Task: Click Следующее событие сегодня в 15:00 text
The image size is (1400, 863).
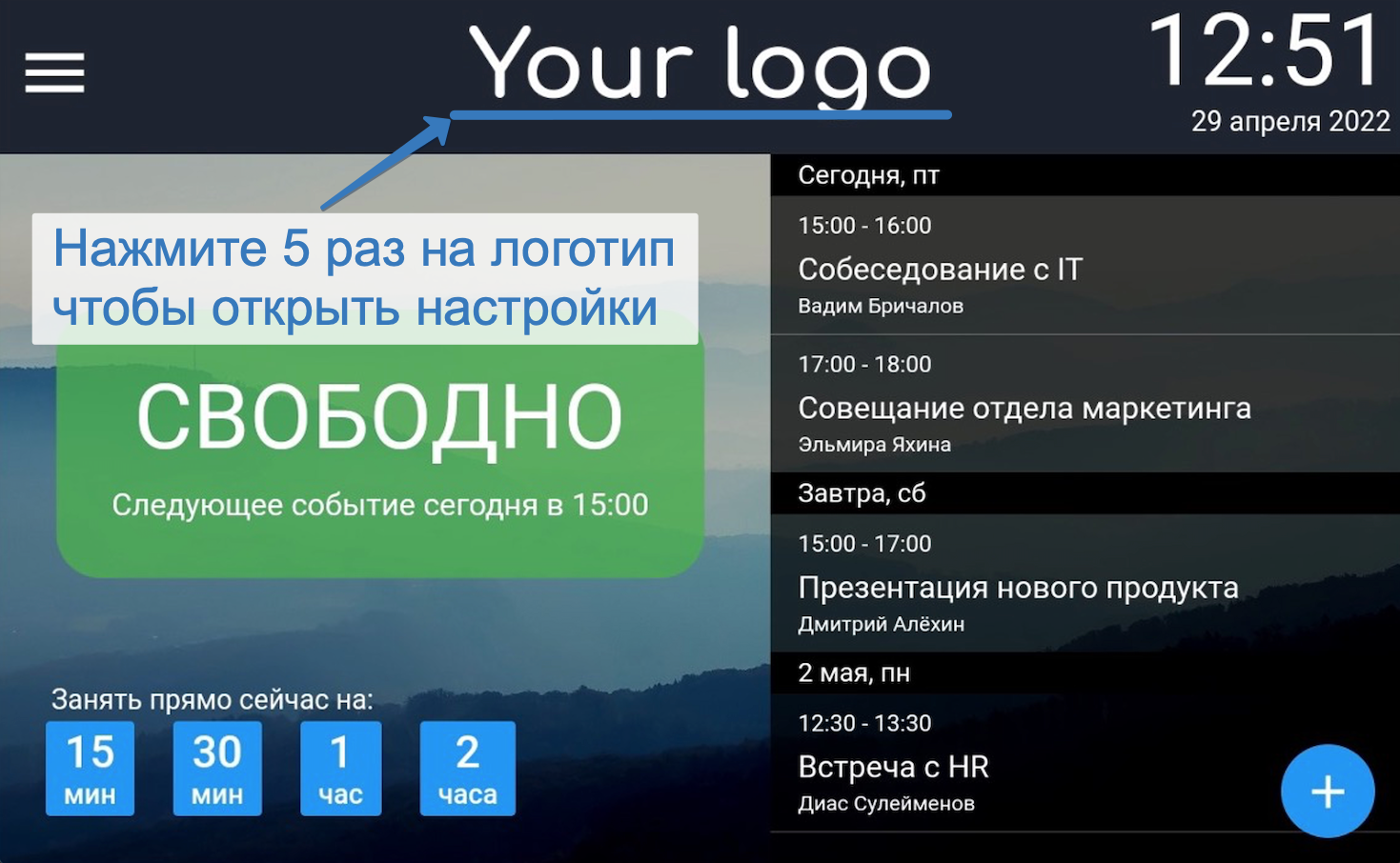Action: [x=380, y=505]
